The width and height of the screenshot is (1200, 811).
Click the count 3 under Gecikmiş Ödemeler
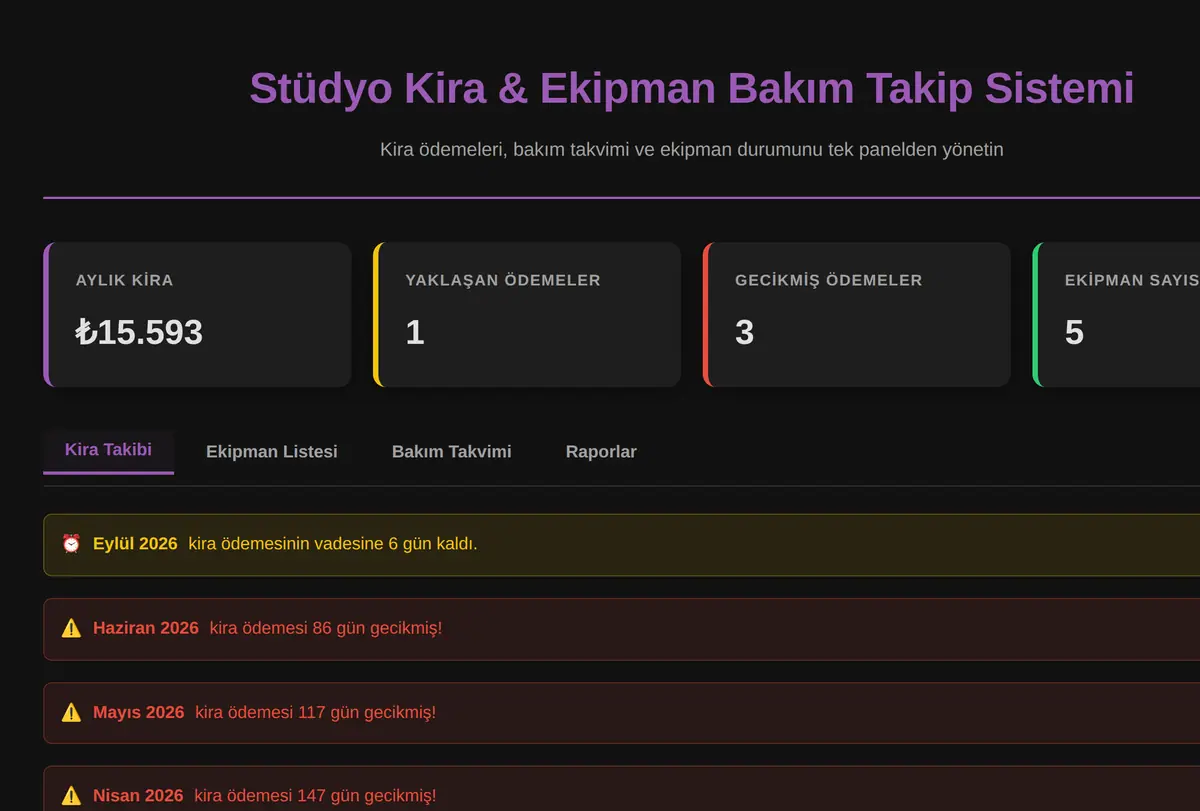[744, 332]
